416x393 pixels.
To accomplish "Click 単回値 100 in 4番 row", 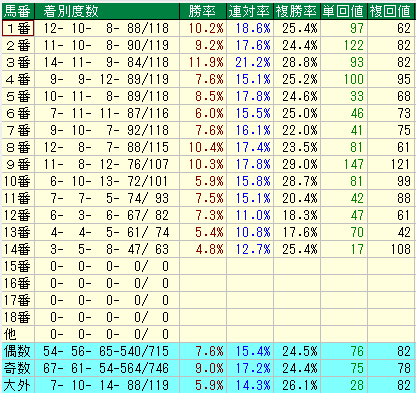I will 354,79.
